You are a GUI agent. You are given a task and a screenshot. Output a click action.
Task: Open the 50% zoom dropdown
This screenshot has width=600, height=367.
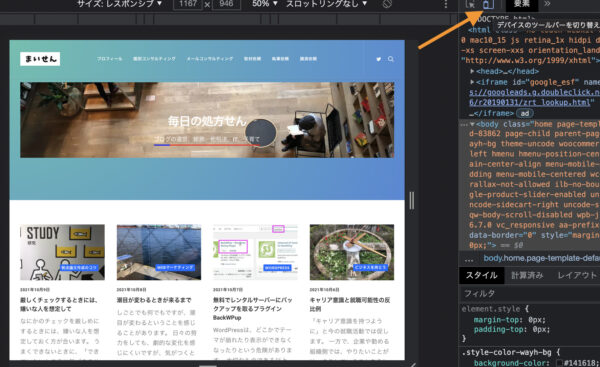click(265, 4)
